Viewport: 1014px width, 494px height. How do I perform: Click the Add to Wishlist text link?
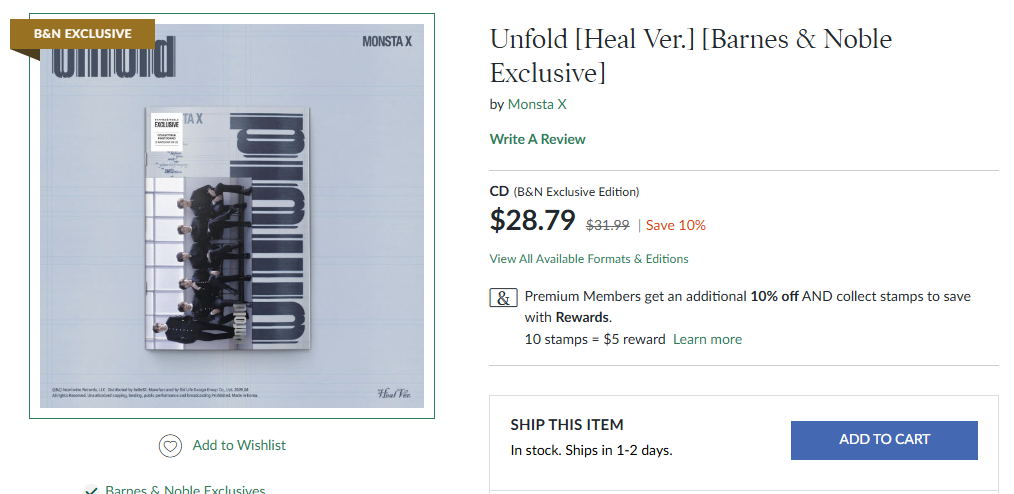pyautogui.click(x=239, y=445)
